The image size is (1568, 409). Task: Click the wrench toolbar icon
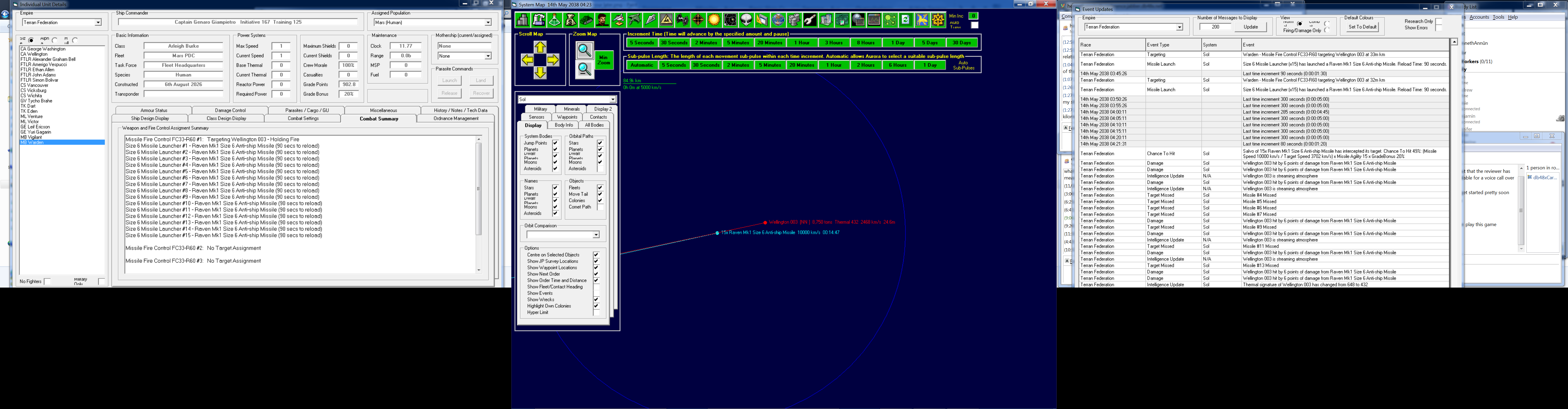810,20
